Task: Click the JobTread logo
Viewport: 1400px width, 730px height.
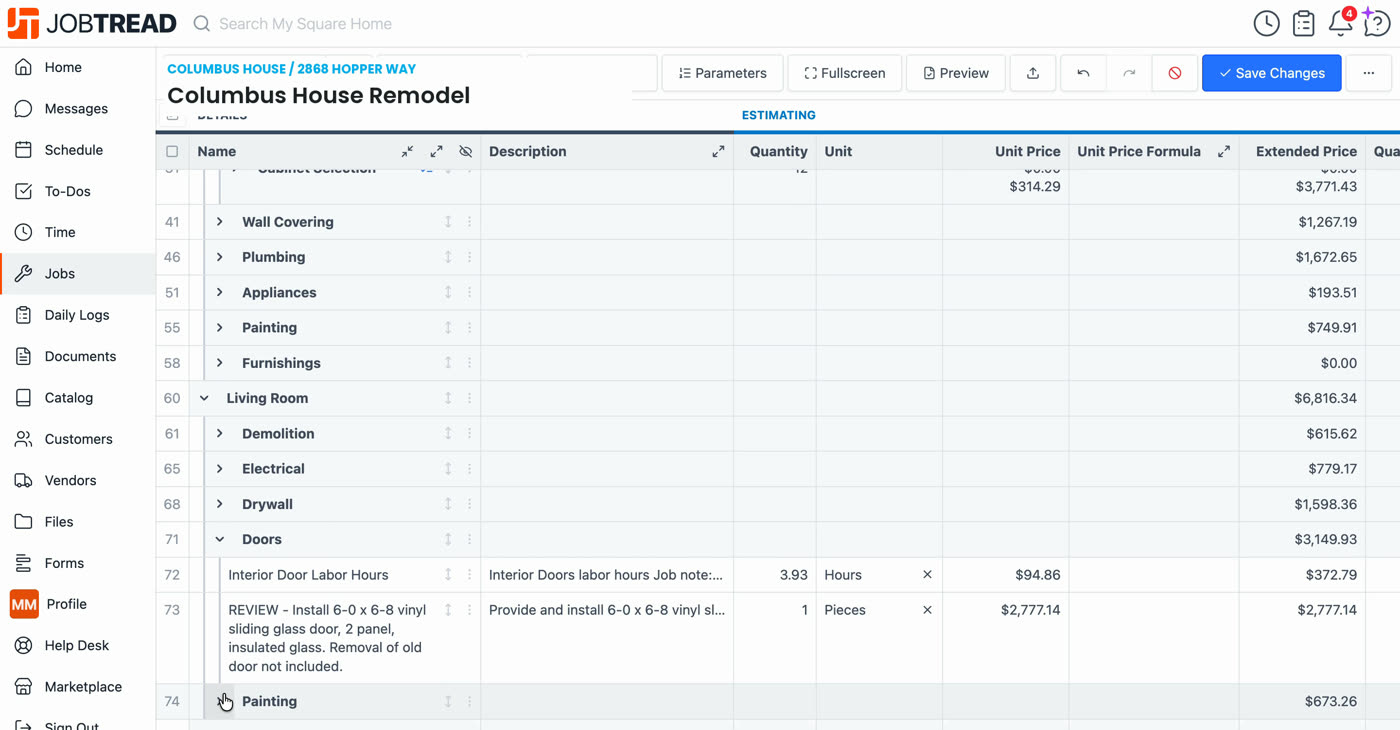Action: click(92, 23)
